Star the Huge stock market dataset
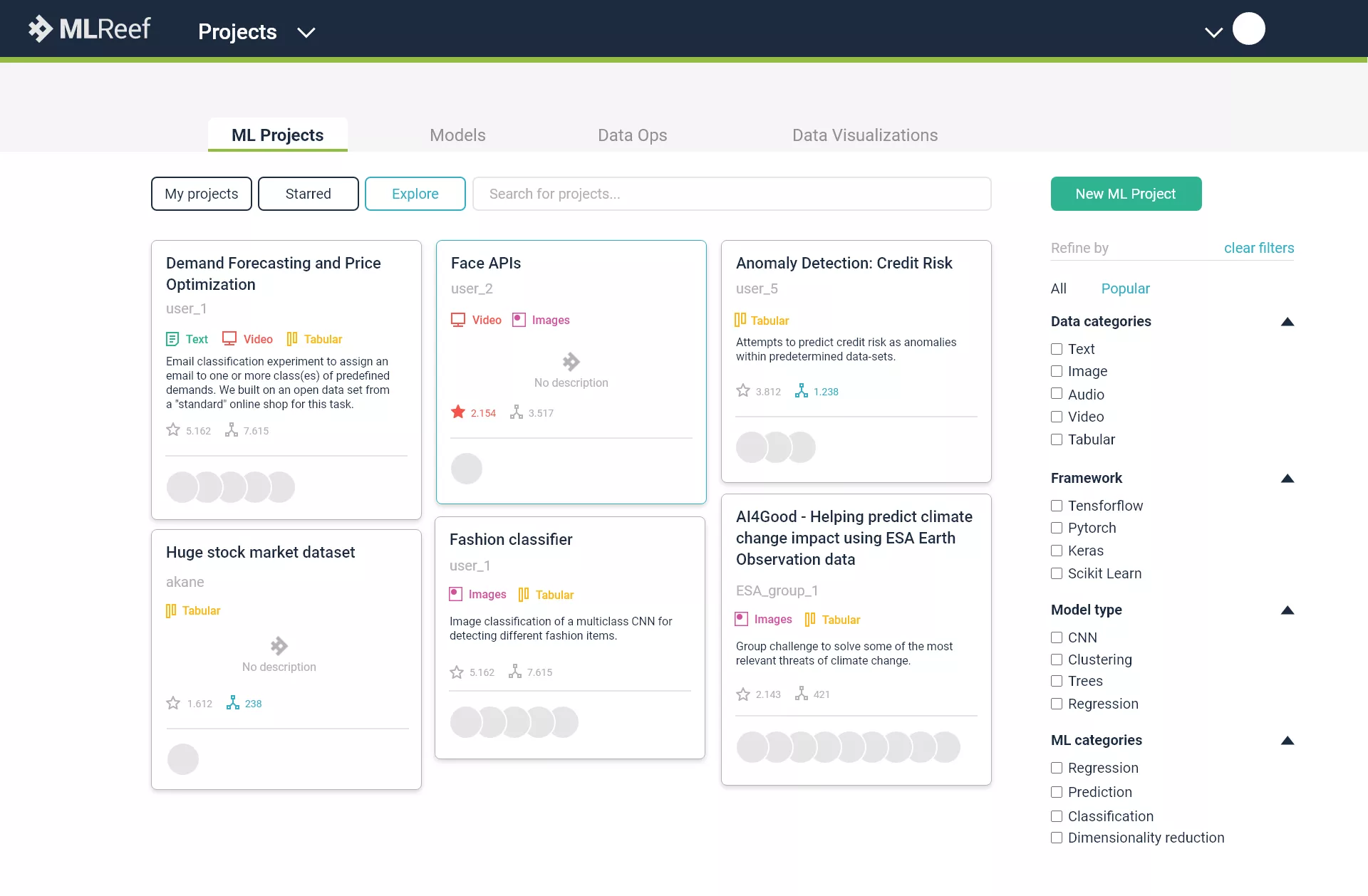 coord(173,703)
